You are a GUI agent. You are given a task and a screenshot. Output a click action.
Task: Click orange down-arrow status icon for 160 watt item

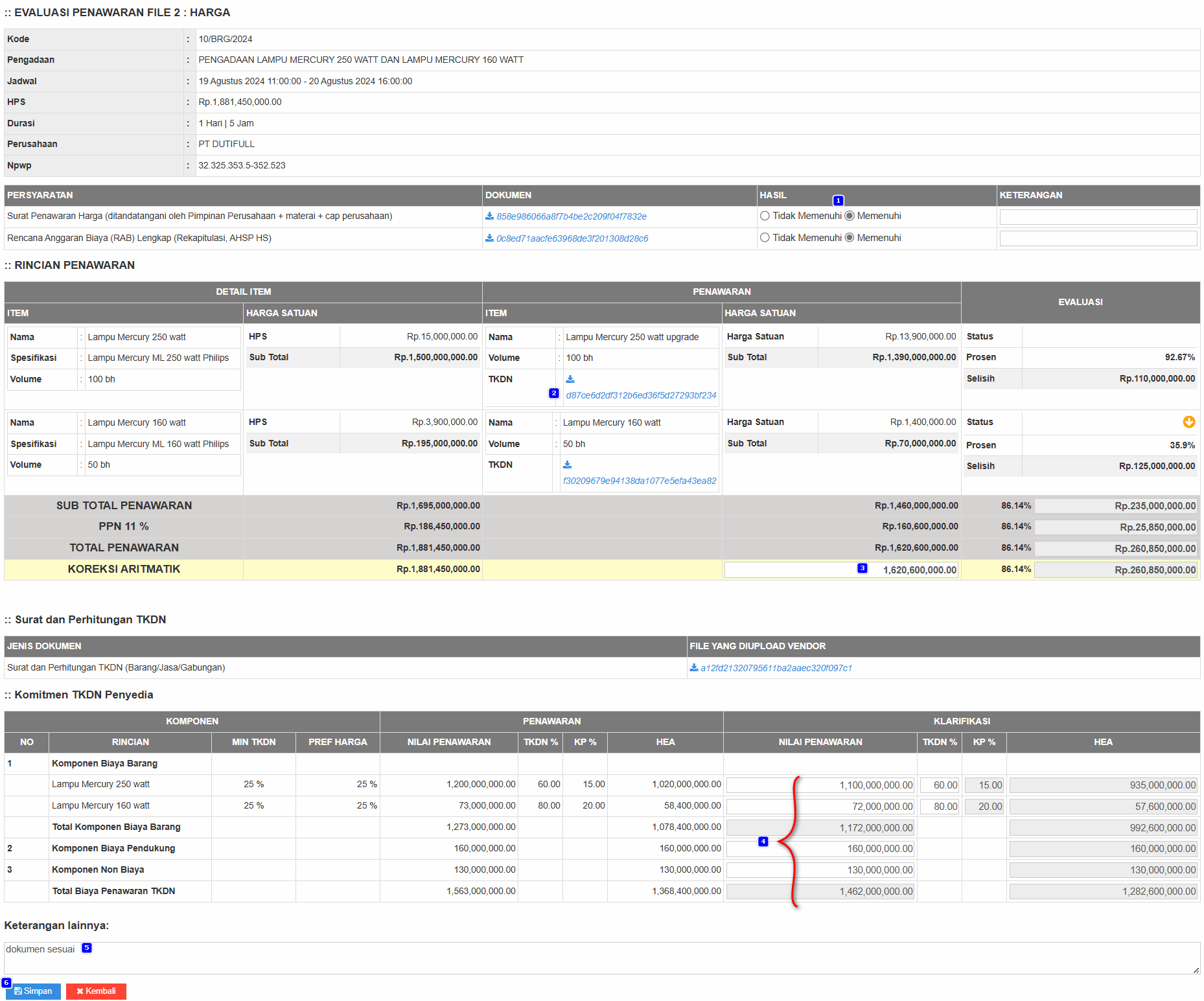pyautogui.click(x=1188, y=422)
